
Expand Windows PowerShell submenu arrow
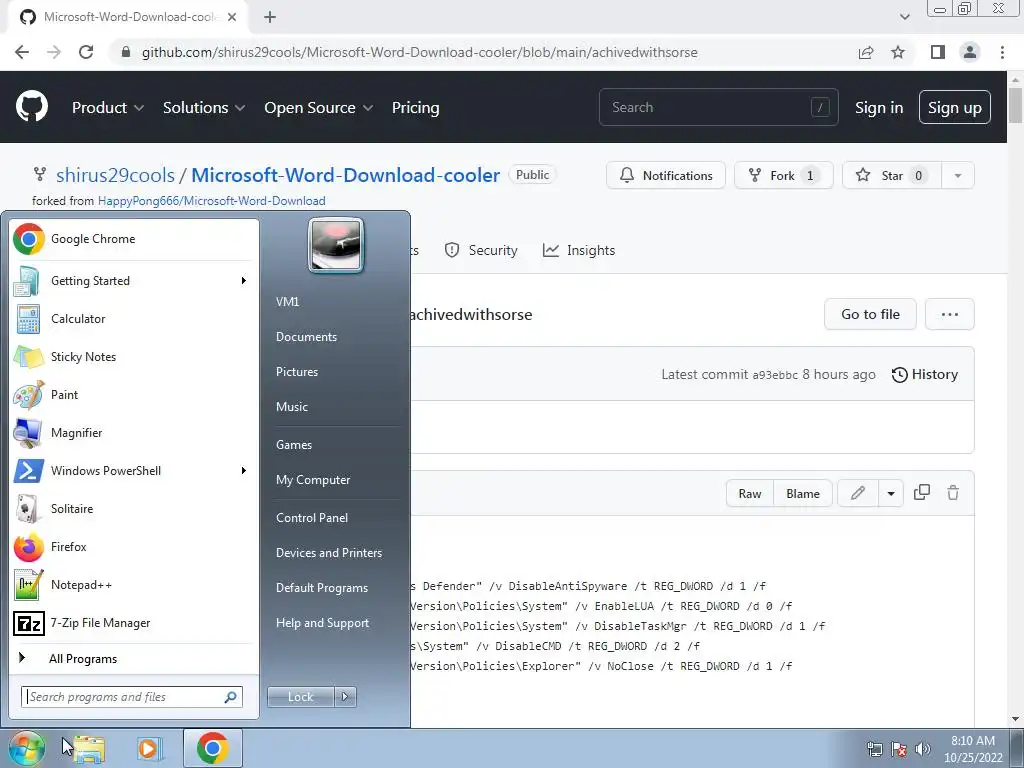click(x=244, y=470)
